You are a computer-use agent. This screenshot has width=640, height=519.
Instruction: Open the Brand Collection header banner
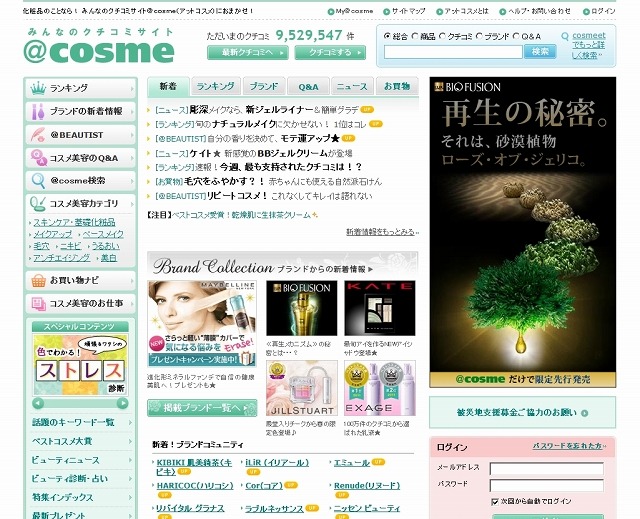click(x=283, y=264)
